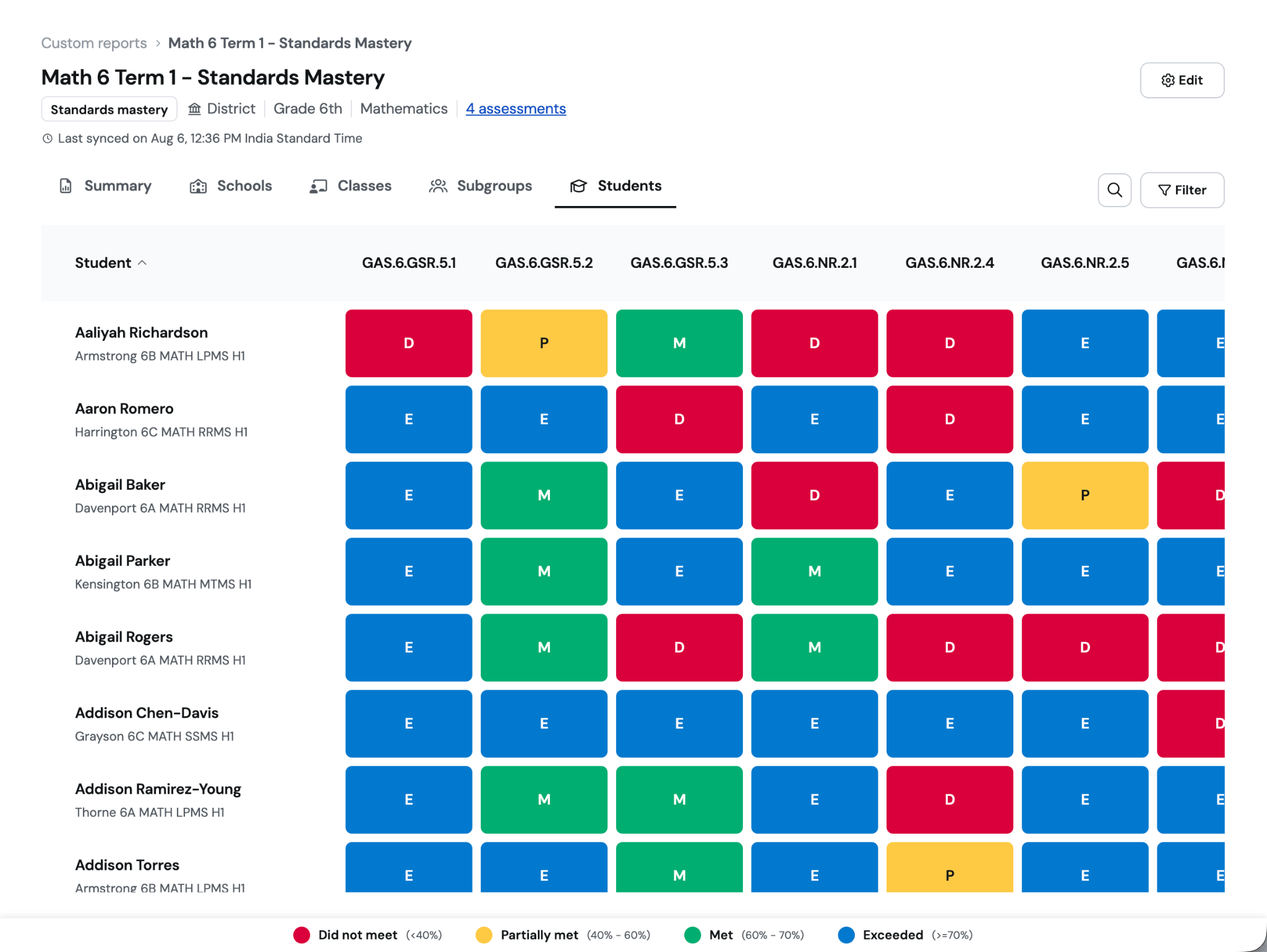
Task: Click Armstrong 6B MATH LPMS H1 under Aaliyah
Action: coord(160,356)
